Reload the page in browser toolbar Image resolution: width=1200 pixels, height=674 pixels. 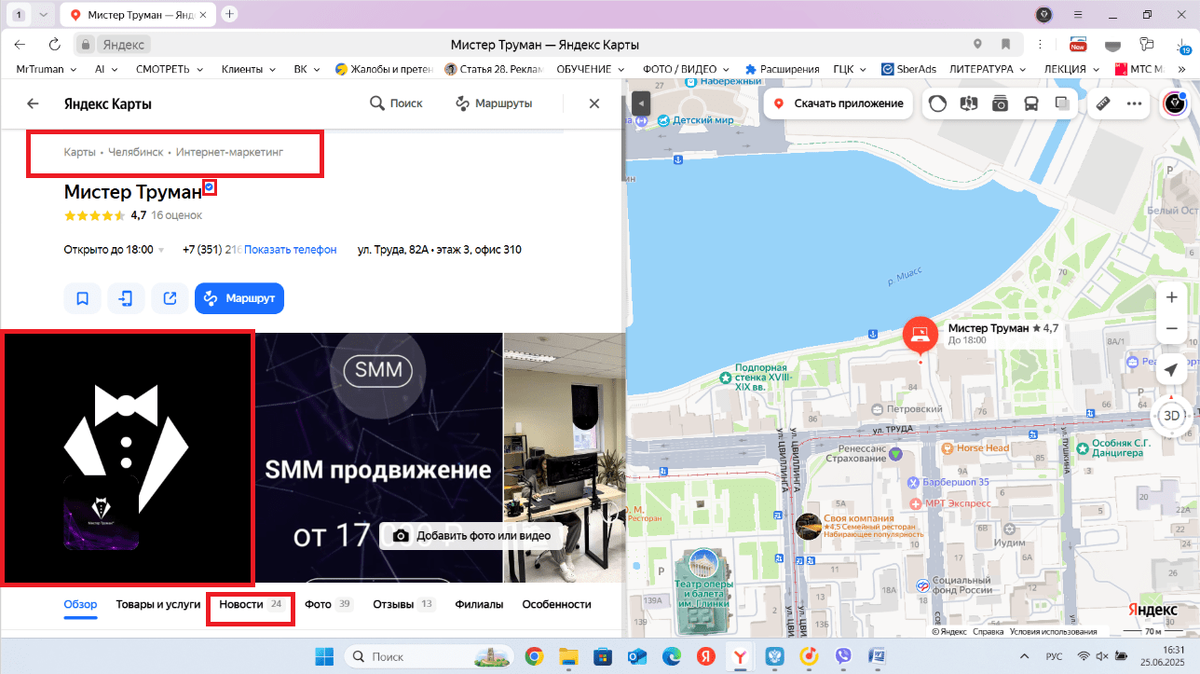coord(54,44)
